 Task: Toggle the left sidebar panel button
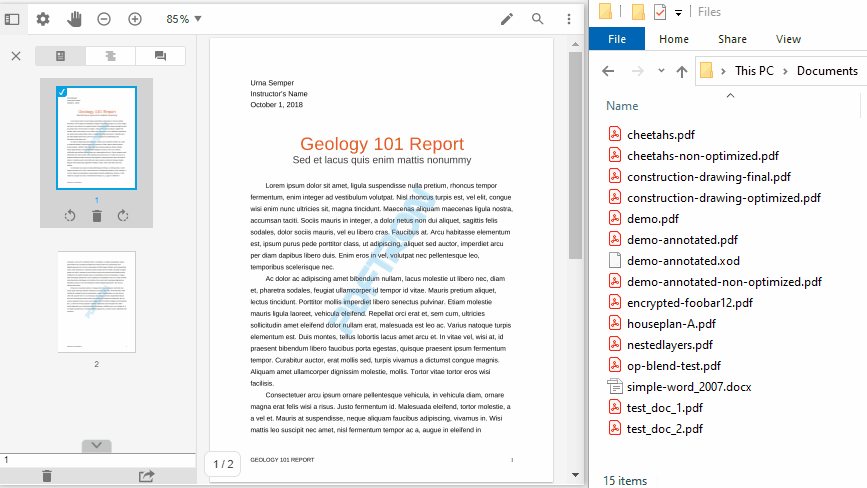[x=12, y=19]
